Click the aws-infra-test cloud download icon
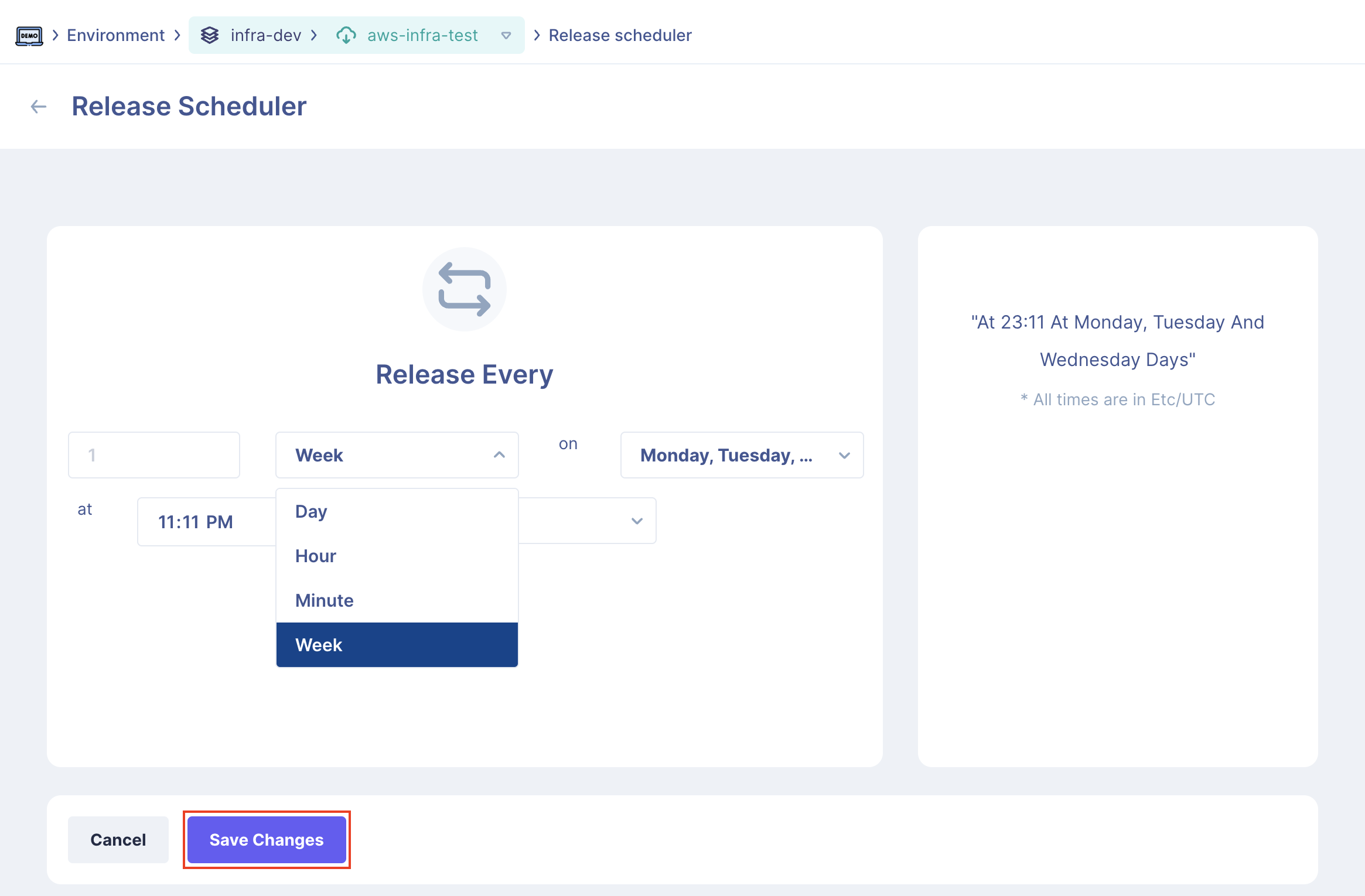The width and height of the screenshot is (1365, 896). pos(346,36)
